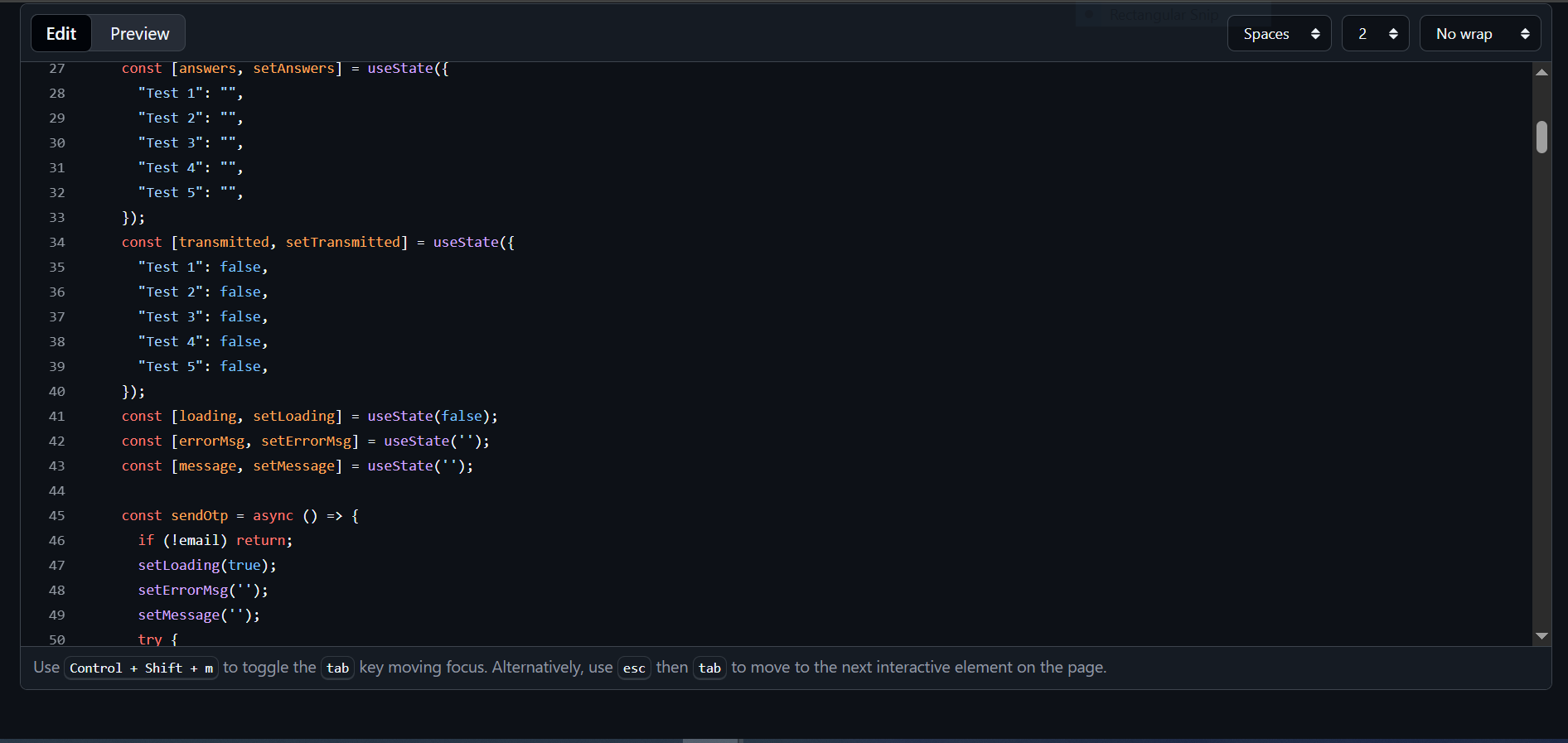
Task: Click 'false' value on "Test 4" line 38
Action: 240,342
